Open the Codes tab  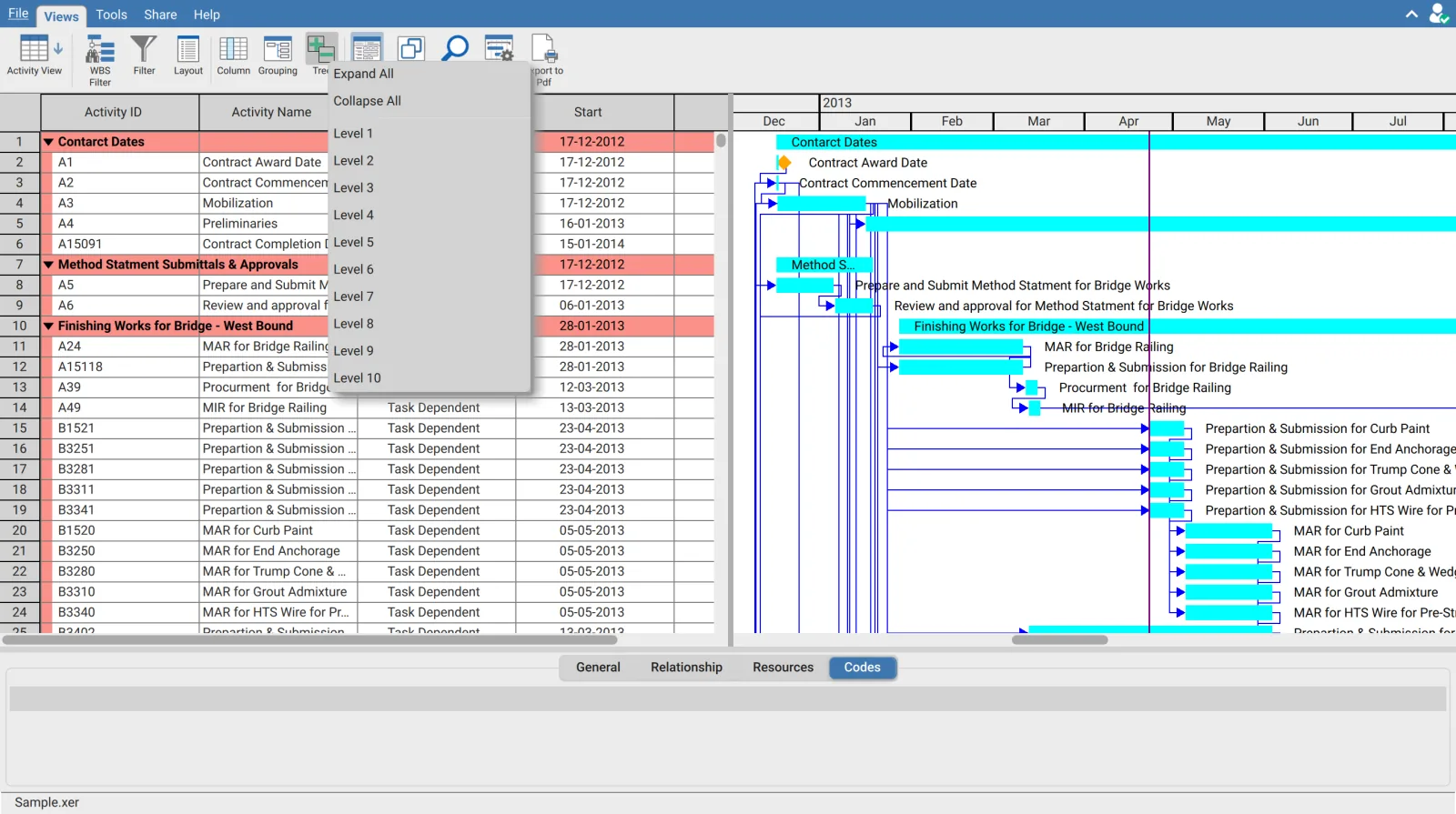(x=862, y=668)
